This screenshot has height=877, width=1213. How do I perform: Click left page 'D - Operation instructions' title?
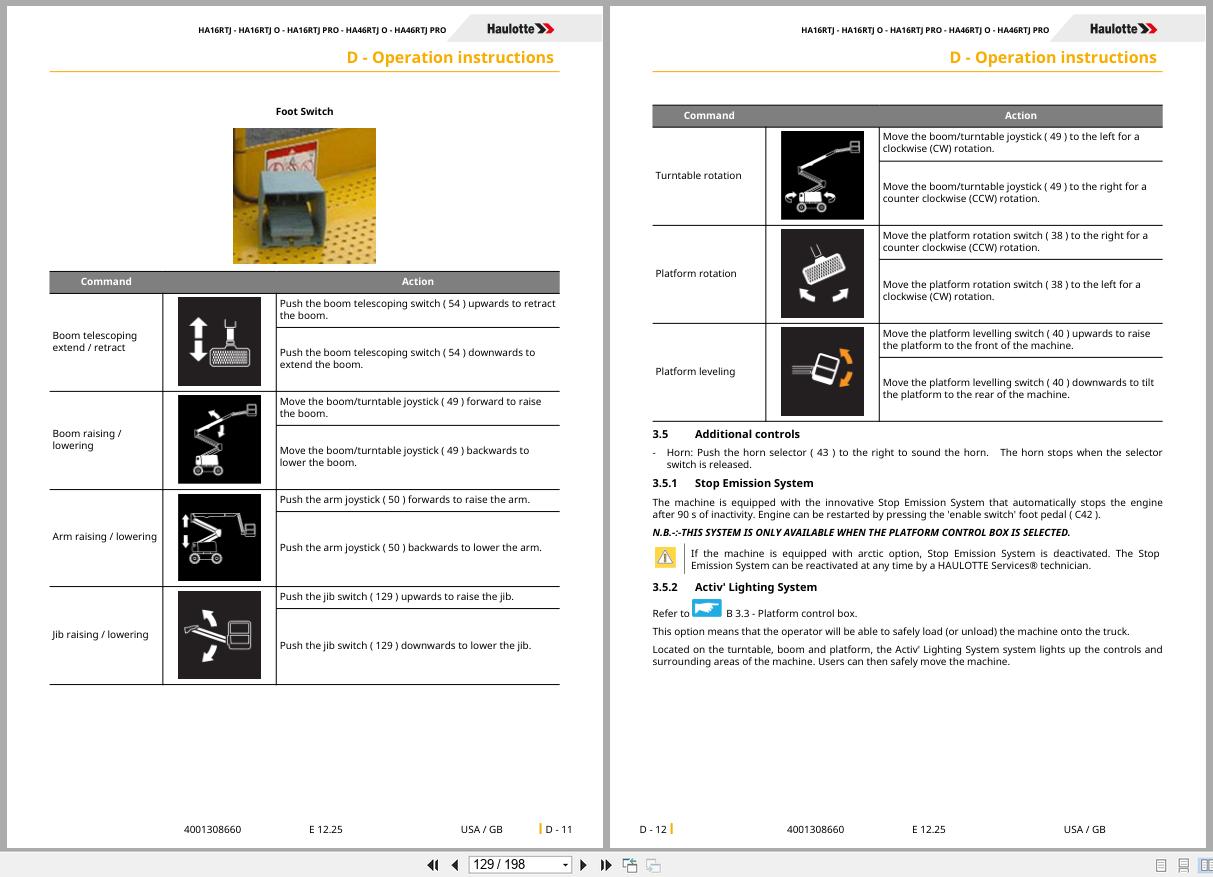tap(450, 57)
